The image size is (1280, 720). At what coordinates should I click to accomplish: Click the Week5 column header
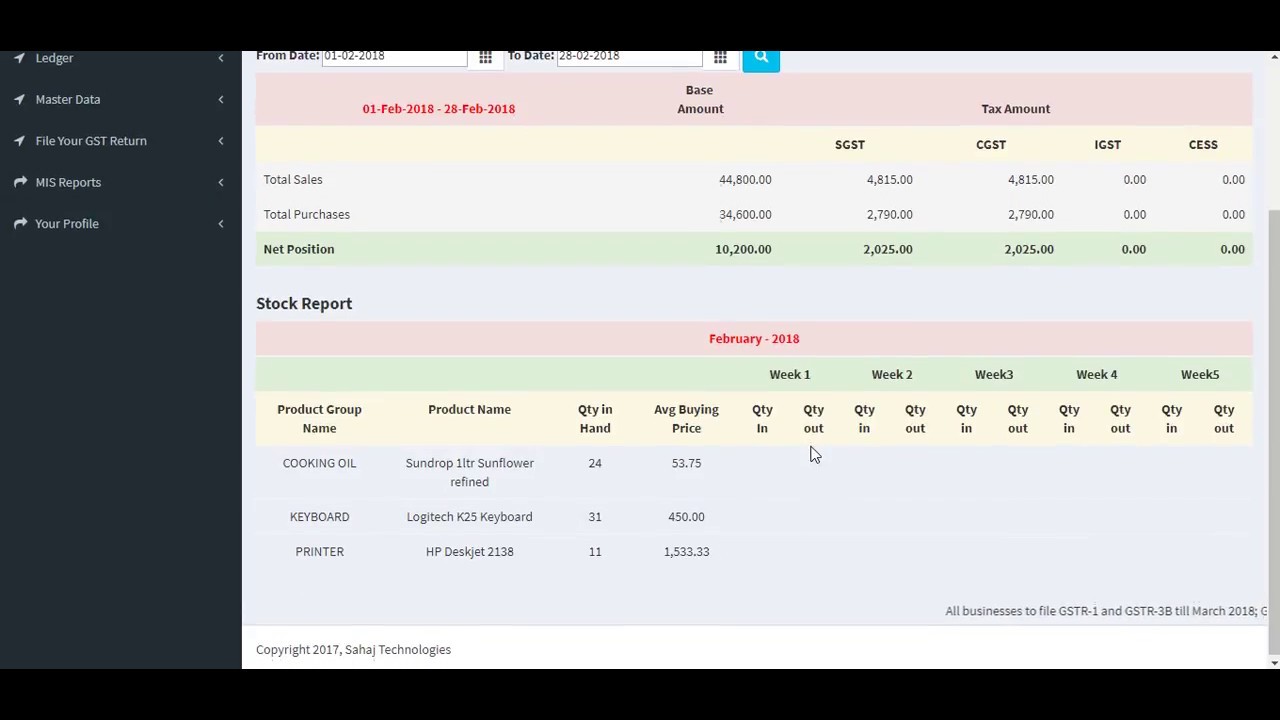tap(1200, 374)
